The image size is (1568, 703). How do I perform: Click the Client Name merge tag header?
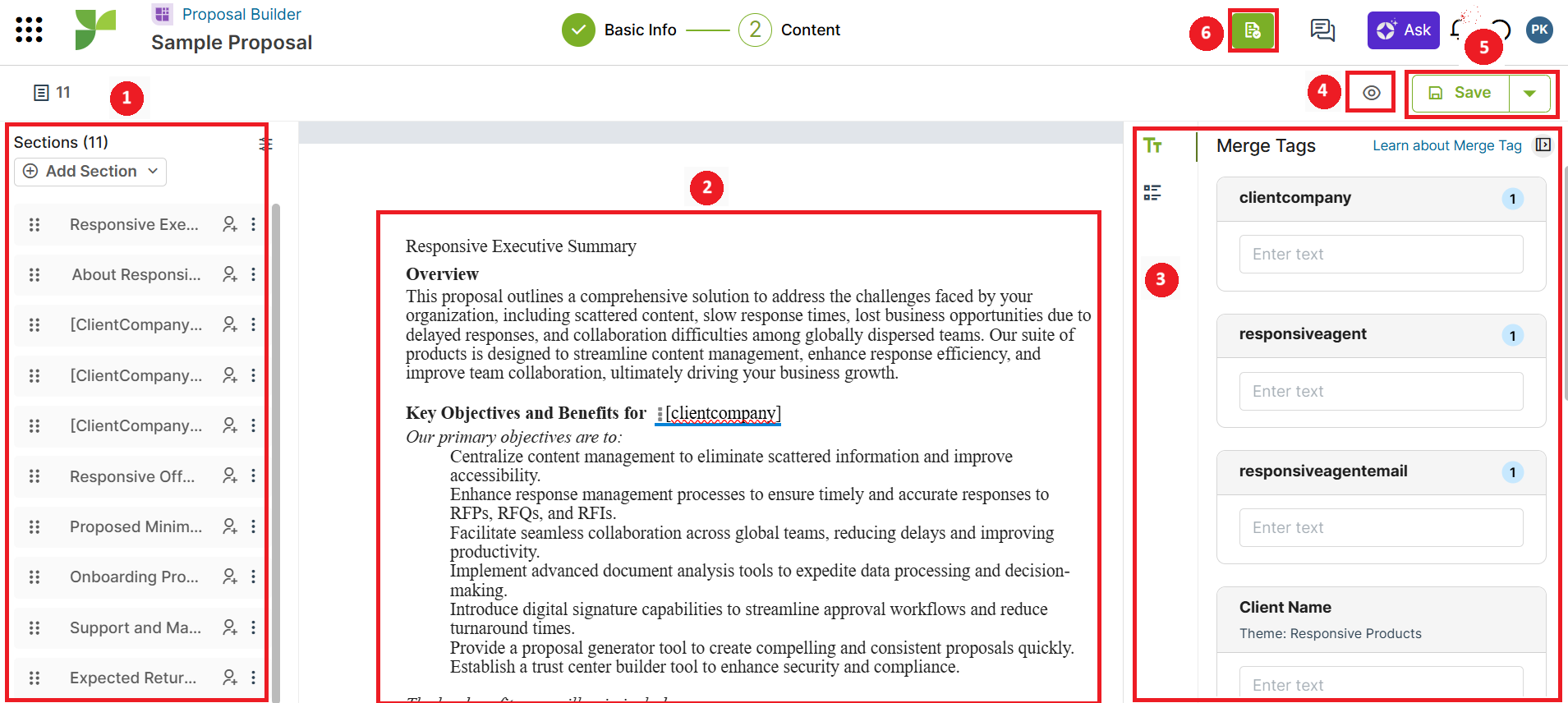[1381, 620]
